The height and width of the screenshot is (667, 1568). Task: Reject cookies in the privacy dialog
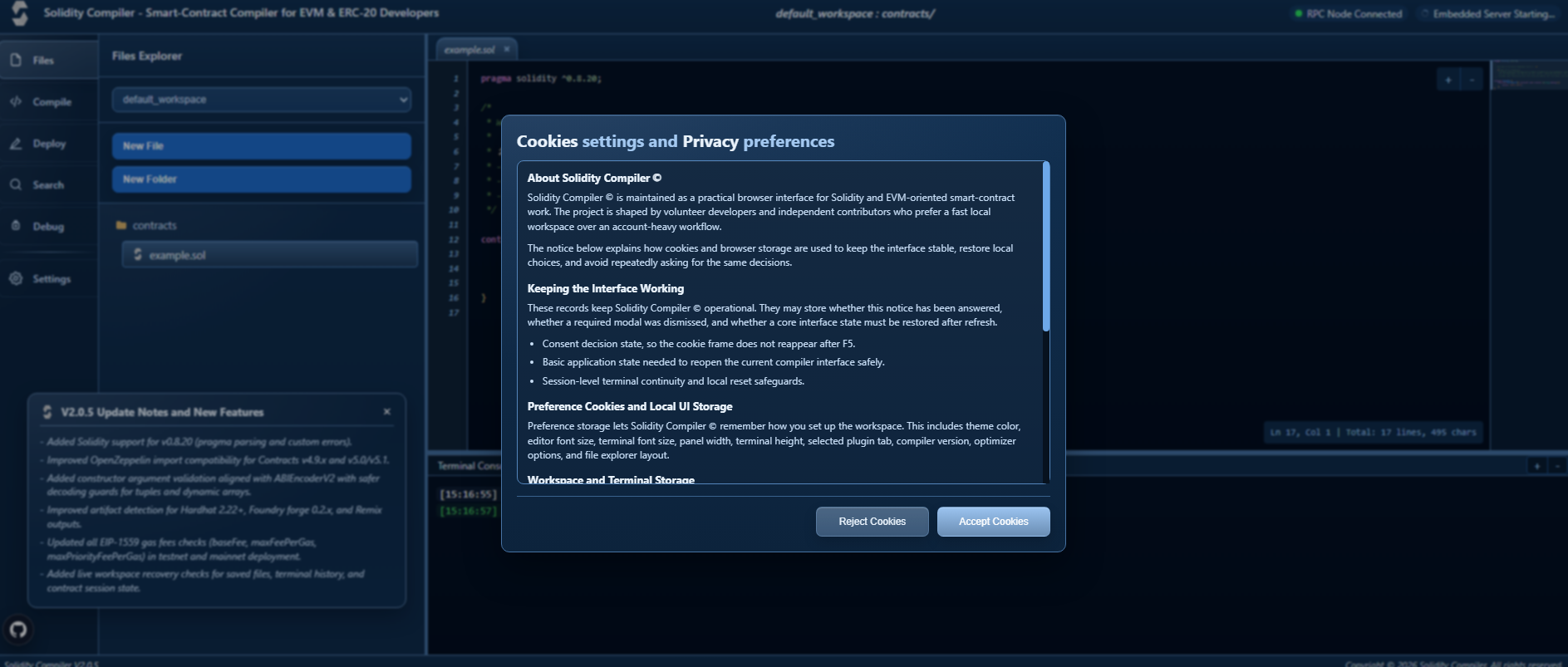coord(872,522)
